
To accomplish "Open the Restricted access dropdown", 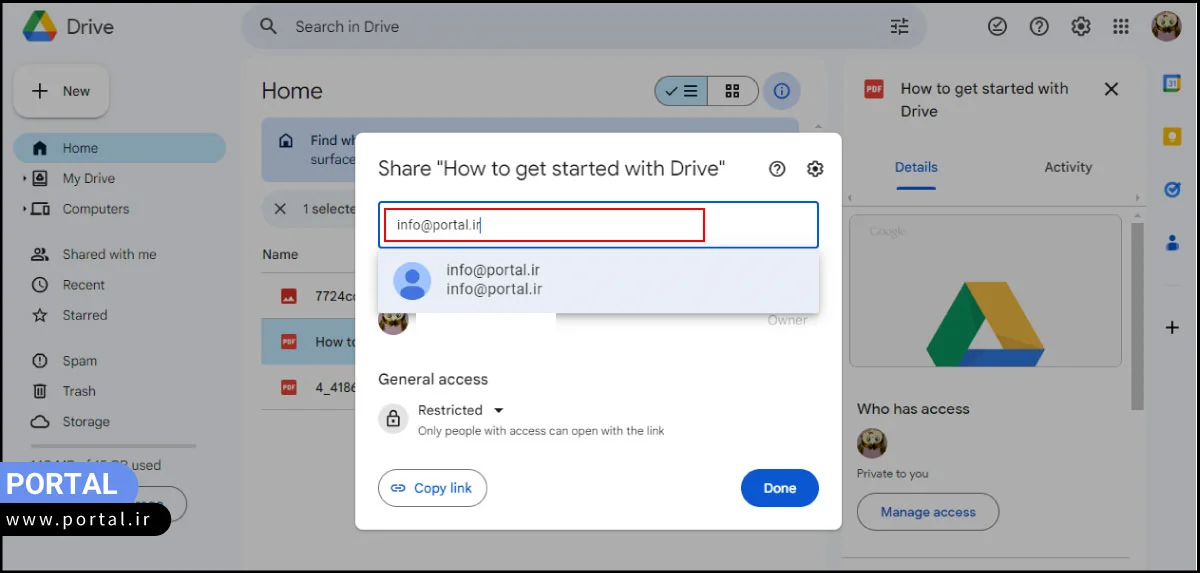I will [461, 410].
